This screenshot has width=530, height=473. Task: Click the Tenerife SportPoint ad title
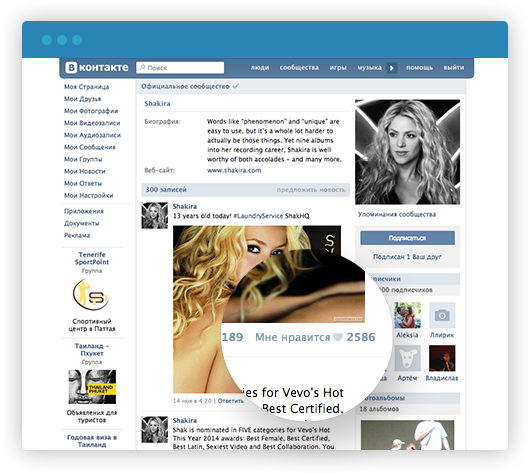point(92,258)
